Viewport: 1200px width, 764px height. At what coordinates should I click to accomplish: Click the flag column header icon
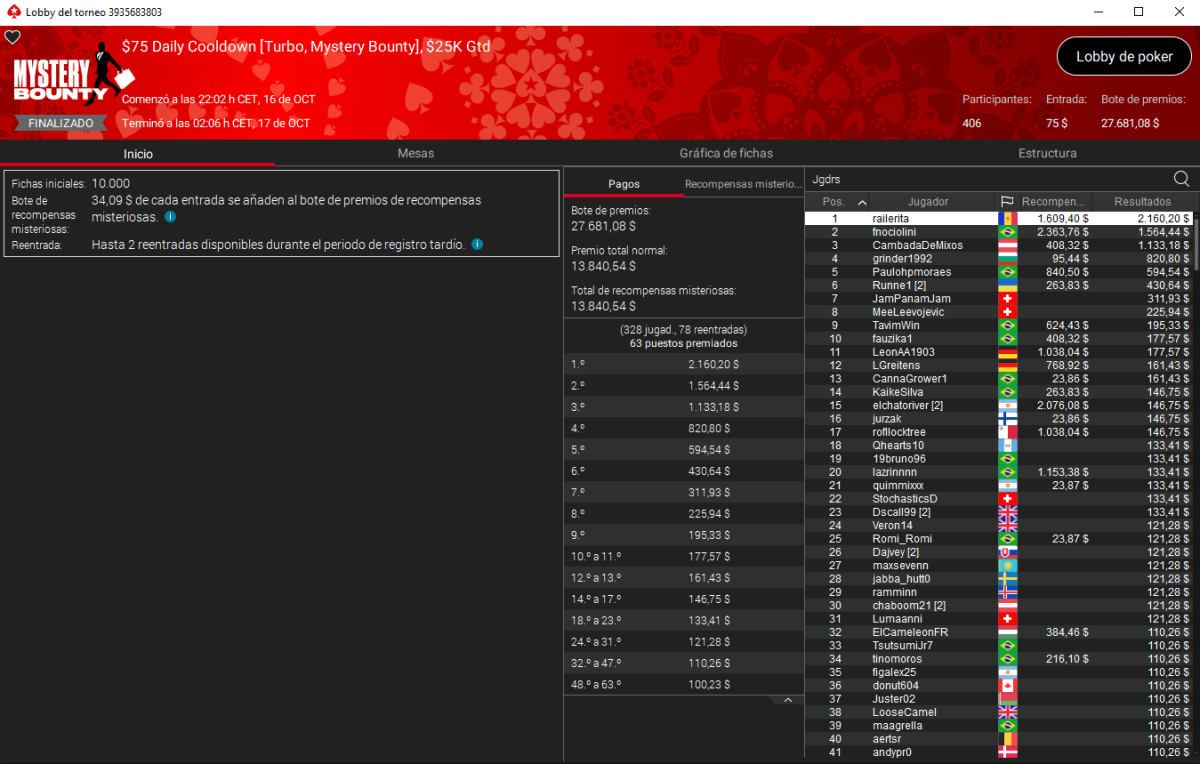(1006, 202)
